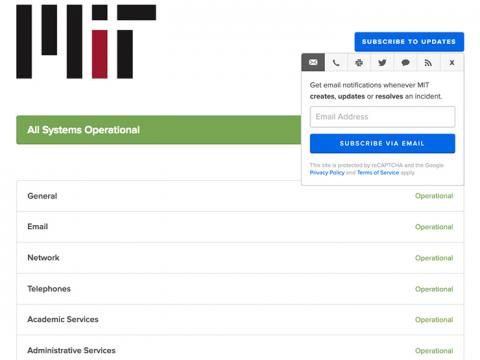Click Operational status for Telephones
The image size is (480, 360).
[434, 289]
